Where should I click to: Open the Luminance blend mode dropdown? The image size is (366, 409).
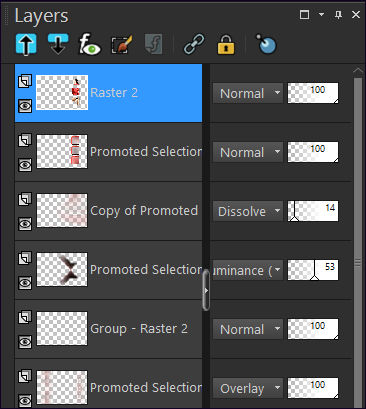(x=248, y=270)
